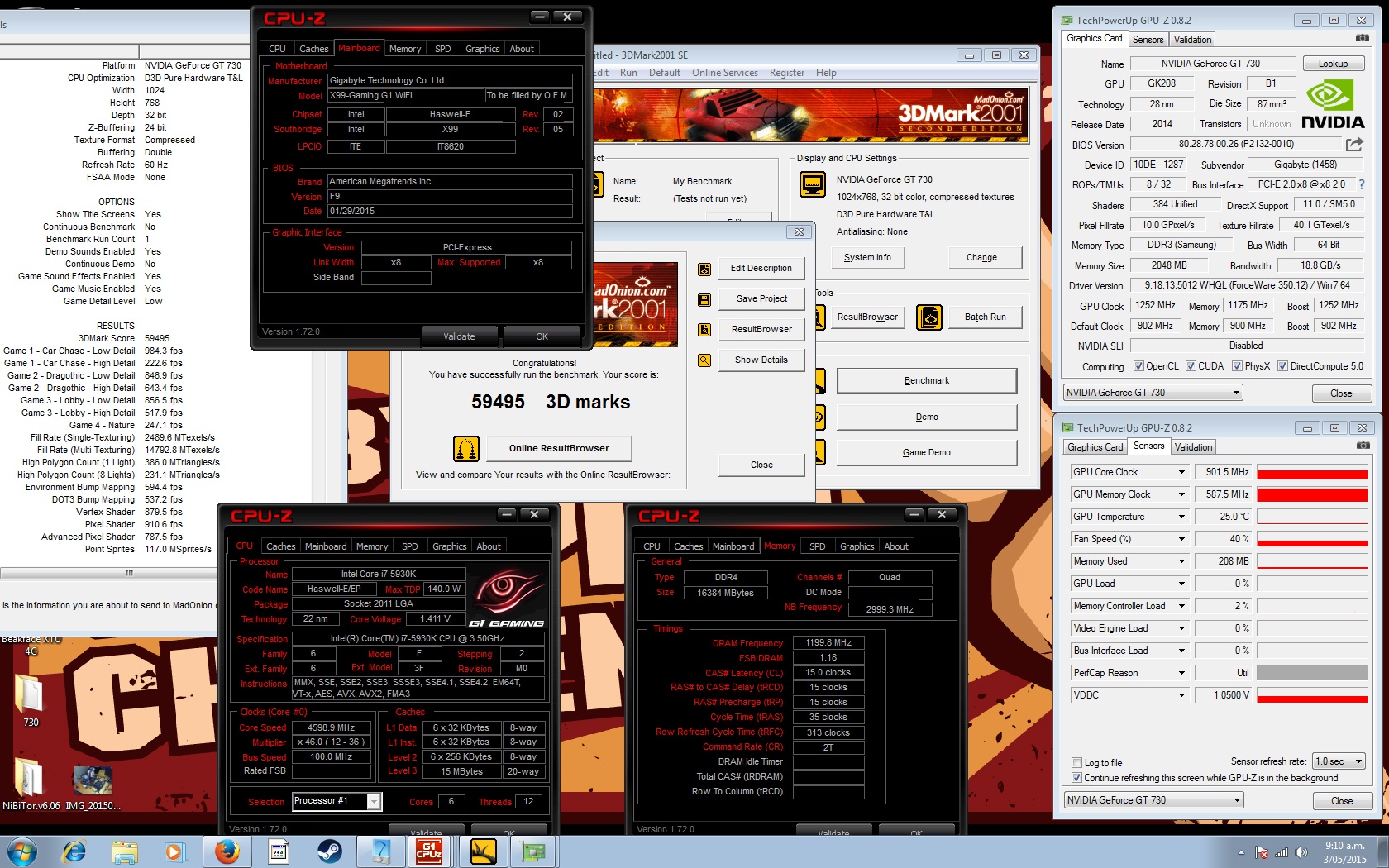Viewport: 1389px width, 868px height.
Task: Click the gauge application icon in taskbar
Action: coord(380,851)
